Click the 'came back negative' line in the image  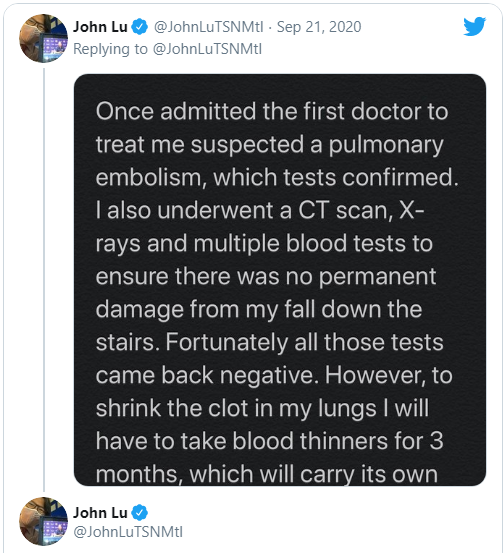click(274, 375)
